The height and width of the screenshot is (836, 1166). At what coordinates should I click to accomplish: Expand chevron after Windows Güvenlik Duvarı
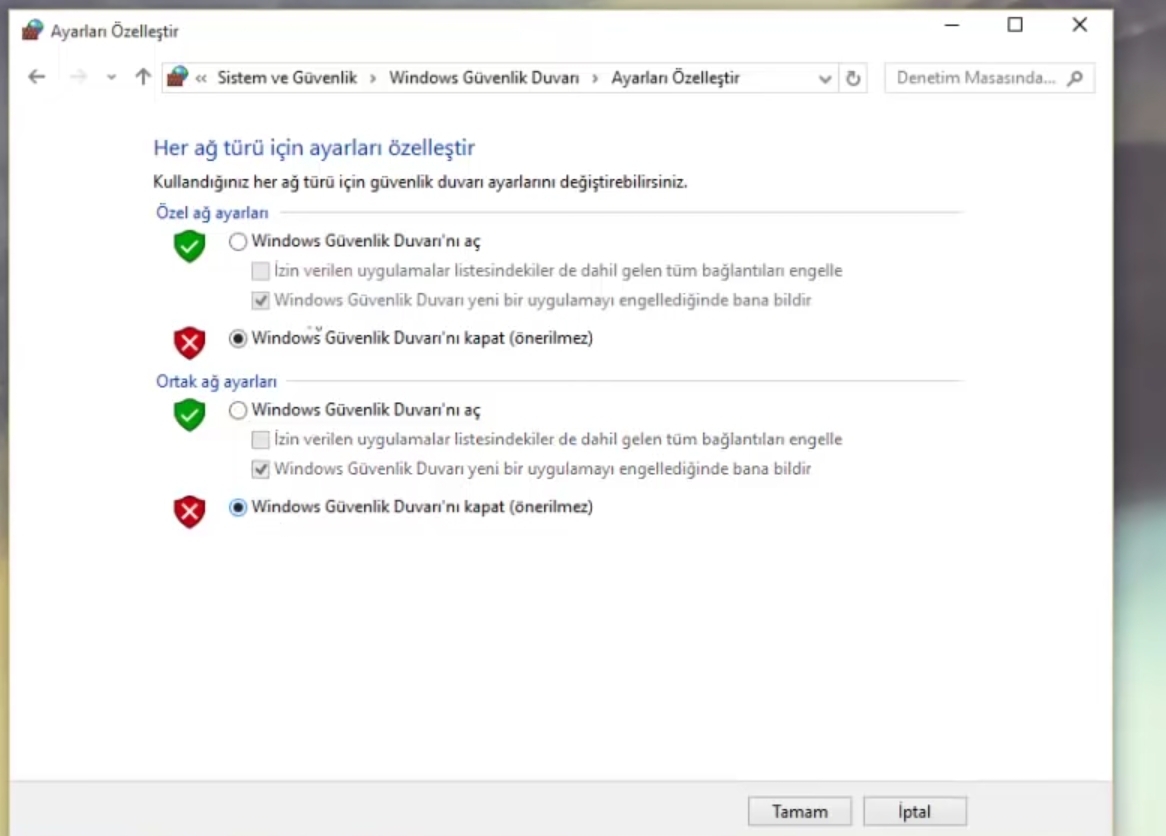point(595,79)
